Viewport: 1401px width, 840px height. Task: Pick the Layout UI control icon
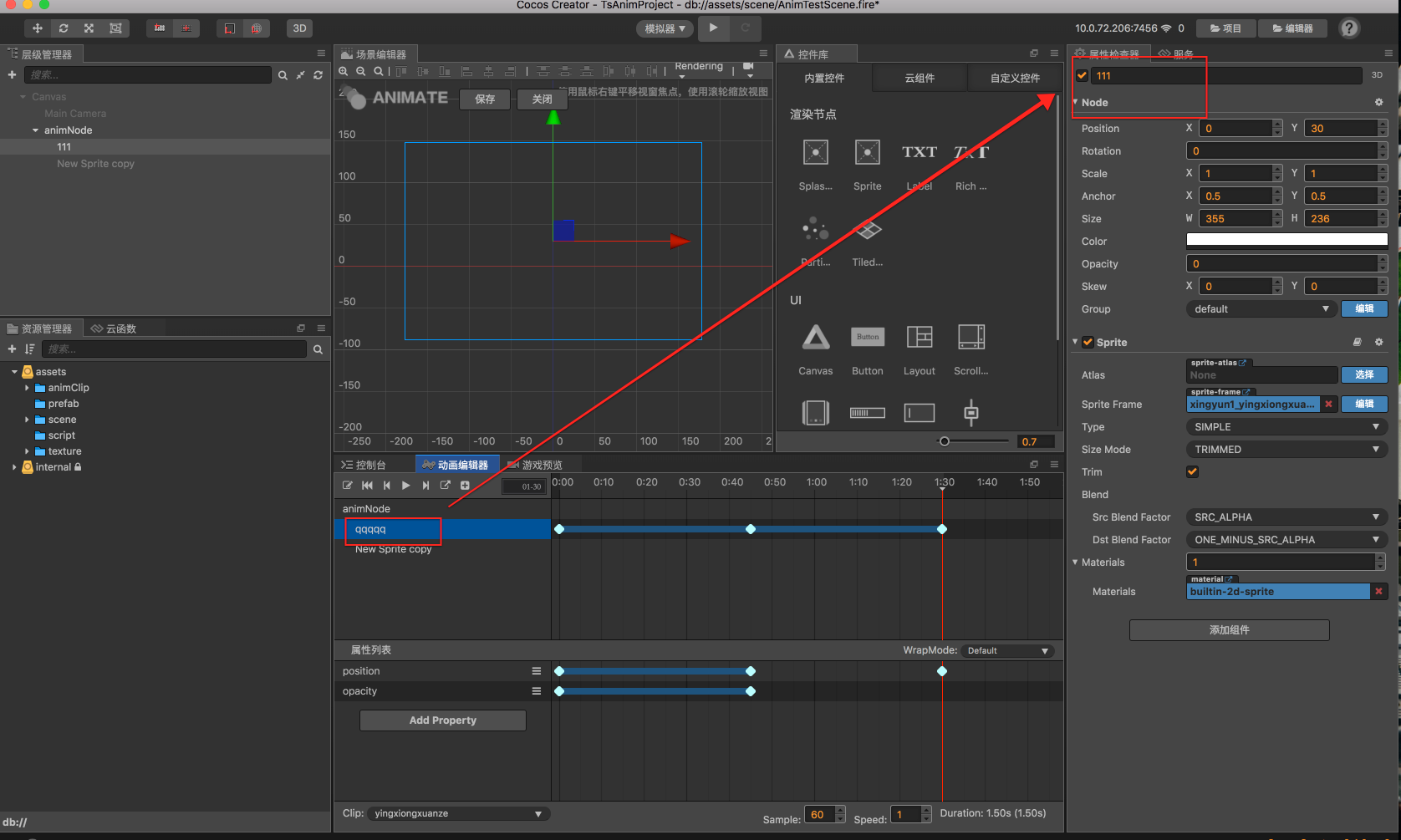click(x=919, y=337)
